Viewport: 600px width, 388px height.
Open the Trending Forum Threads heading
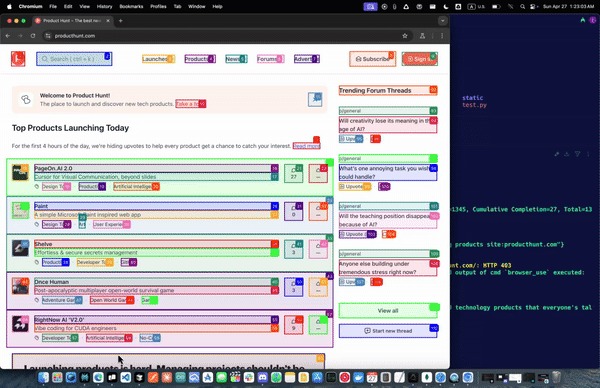point(388,90)
